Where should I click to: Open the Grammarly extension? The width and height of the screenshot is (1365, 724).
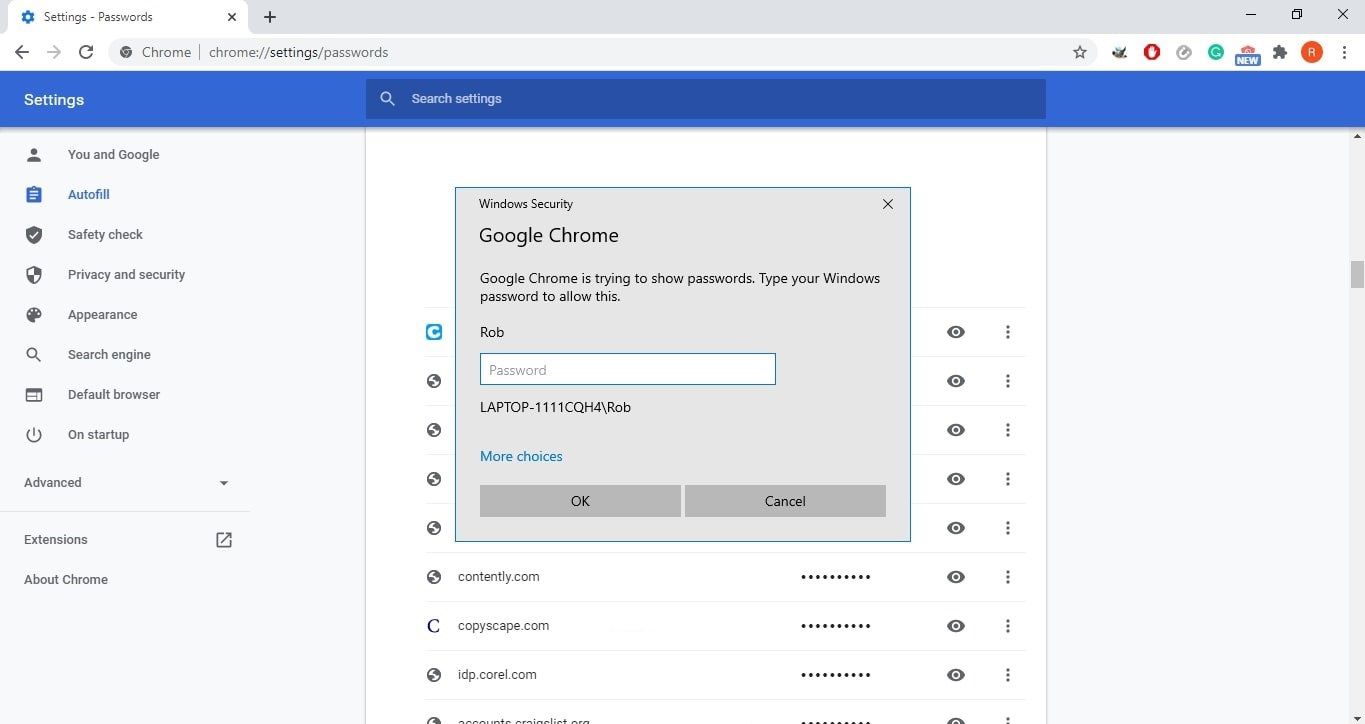1216,52
